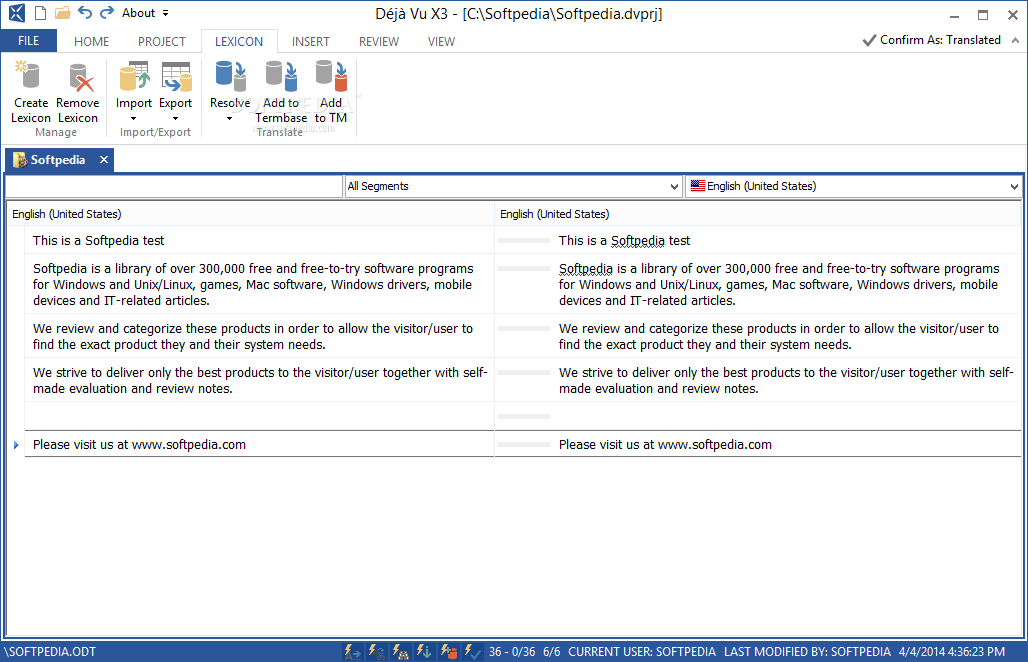Switch to the INSERT ribbon tab
Viewport: 1028px width, 662px height.
(x=310, y=41)
